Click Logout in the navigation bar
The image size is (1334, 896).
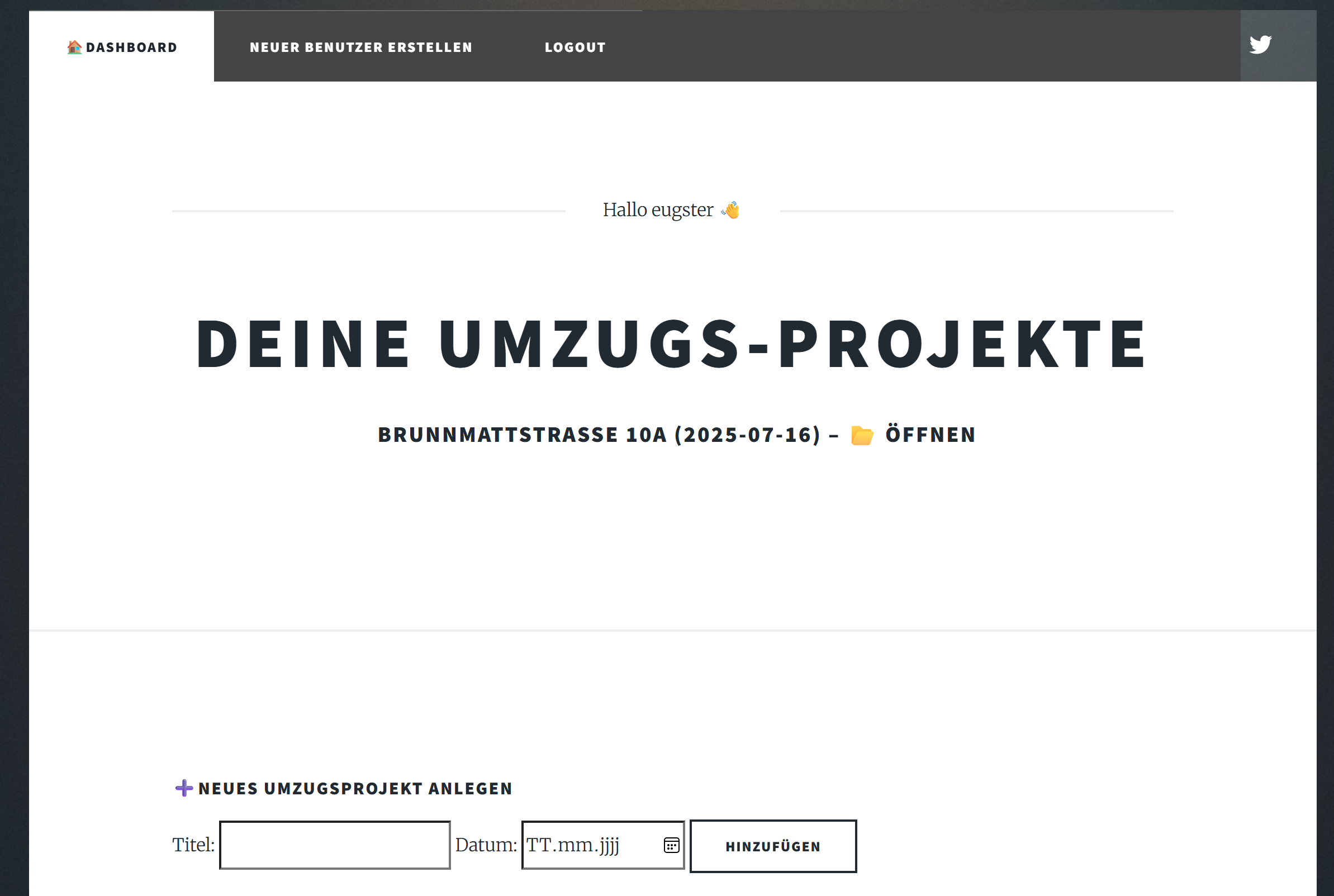pos(575,47)
